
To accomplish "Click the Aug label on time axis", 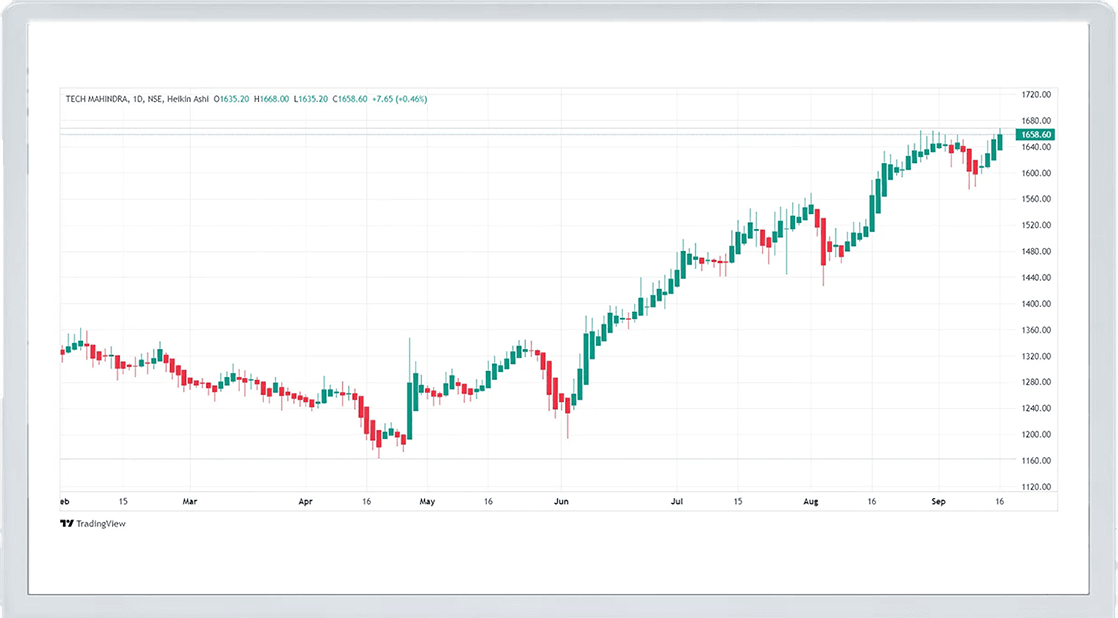I will coord(811,500).
